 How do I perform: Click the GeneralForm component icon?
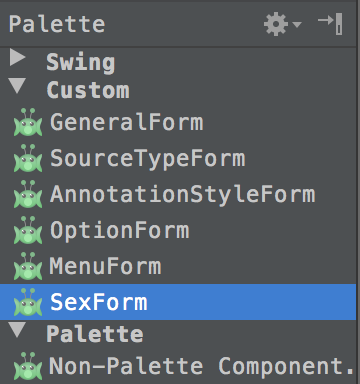(28, 122)
